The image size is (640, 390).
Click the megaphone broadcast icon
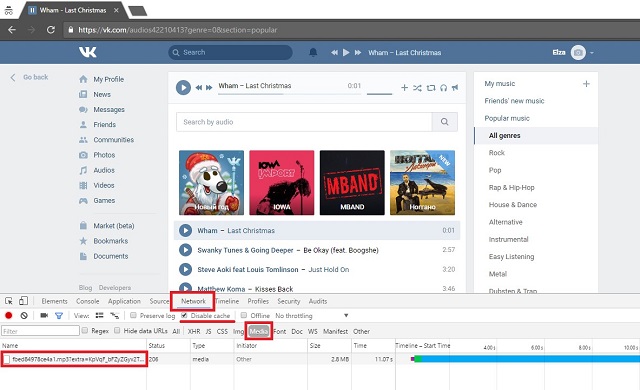(x=455, y=87)
